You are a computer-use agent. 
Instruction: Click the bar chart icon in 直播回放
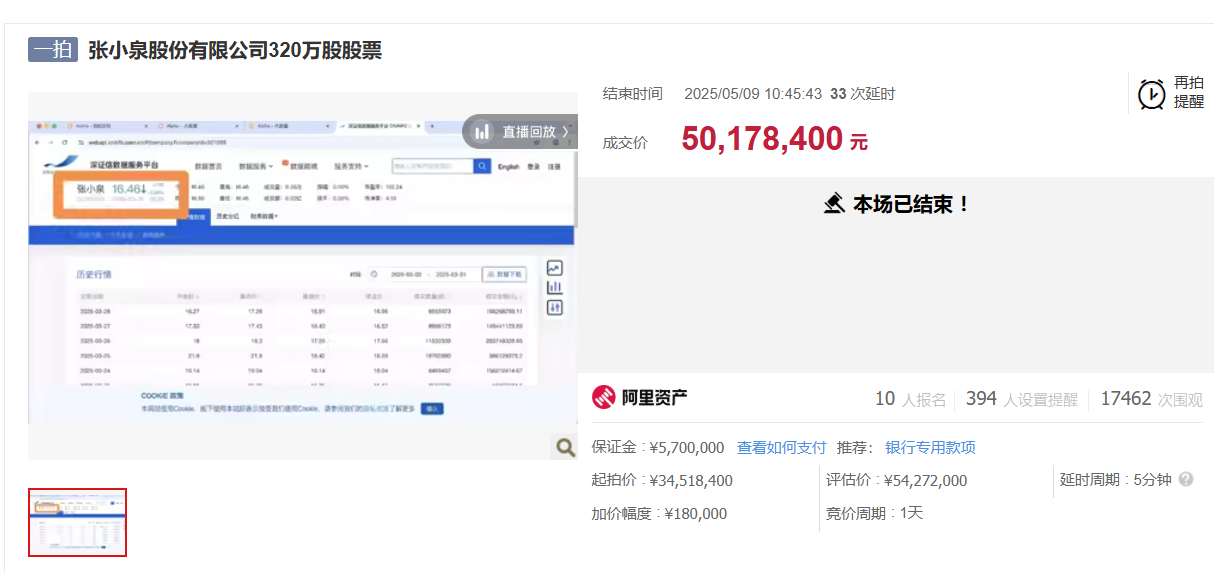(483, 132)
